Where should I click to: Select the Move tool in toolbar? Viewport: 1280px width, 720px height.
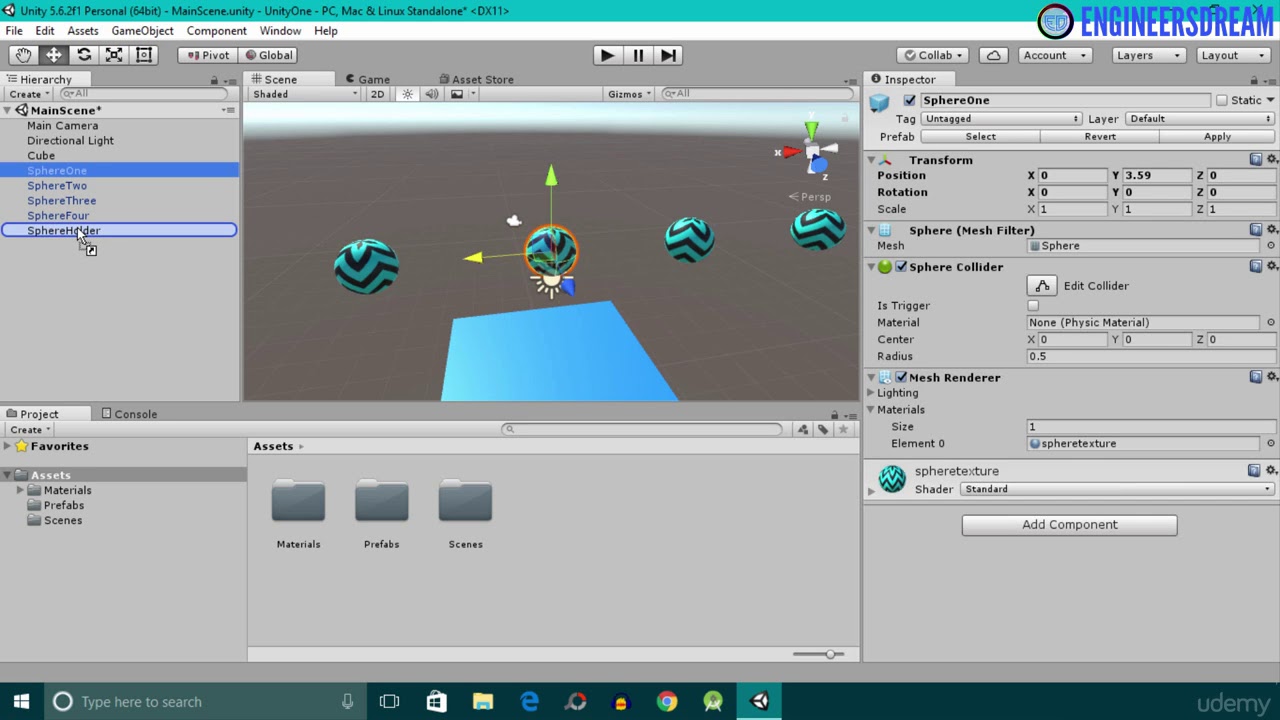53,55
